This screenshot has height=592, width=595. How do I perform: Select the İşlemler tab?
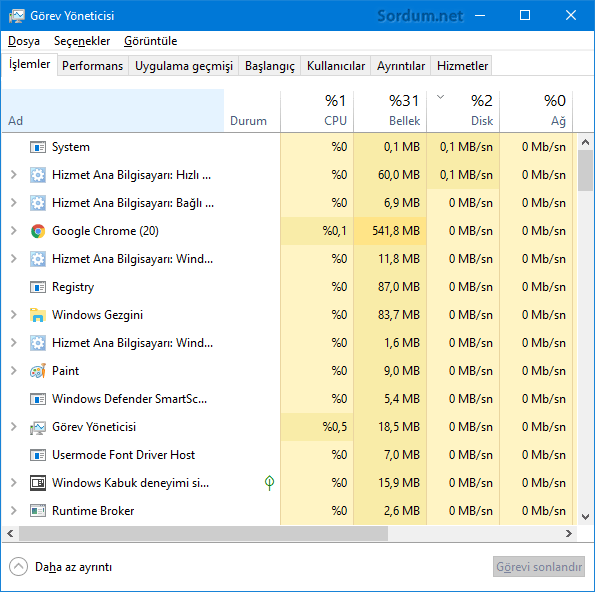point(30,65)
